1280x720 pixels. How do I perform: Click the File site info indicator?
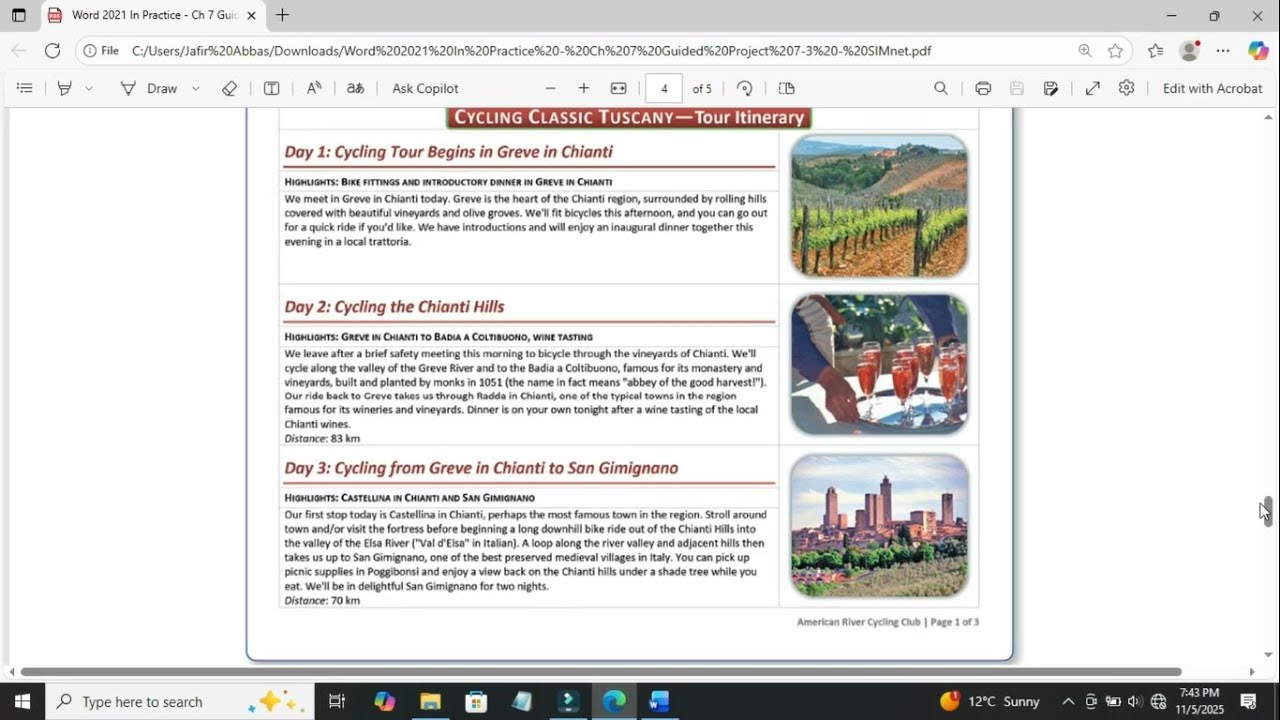pyautogui.click(x=101, y=50)
